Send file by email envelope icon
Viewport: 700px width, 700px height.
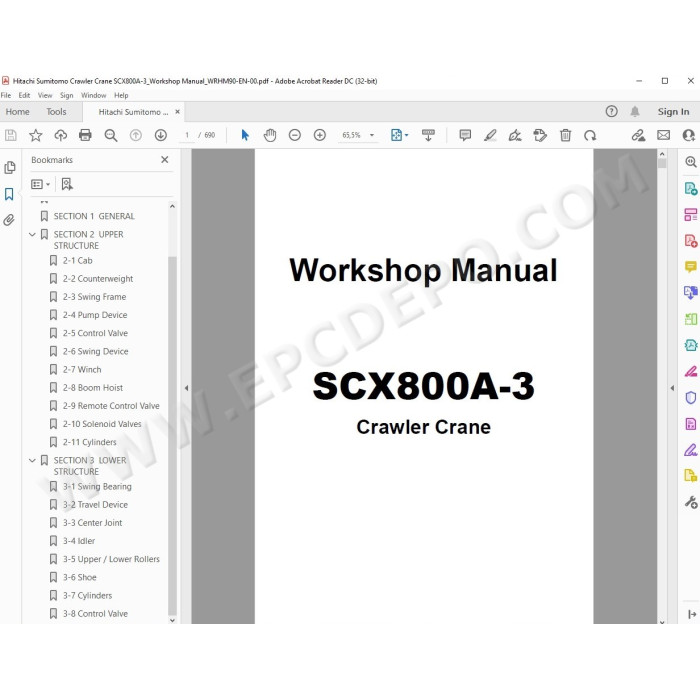click(663, 135)
